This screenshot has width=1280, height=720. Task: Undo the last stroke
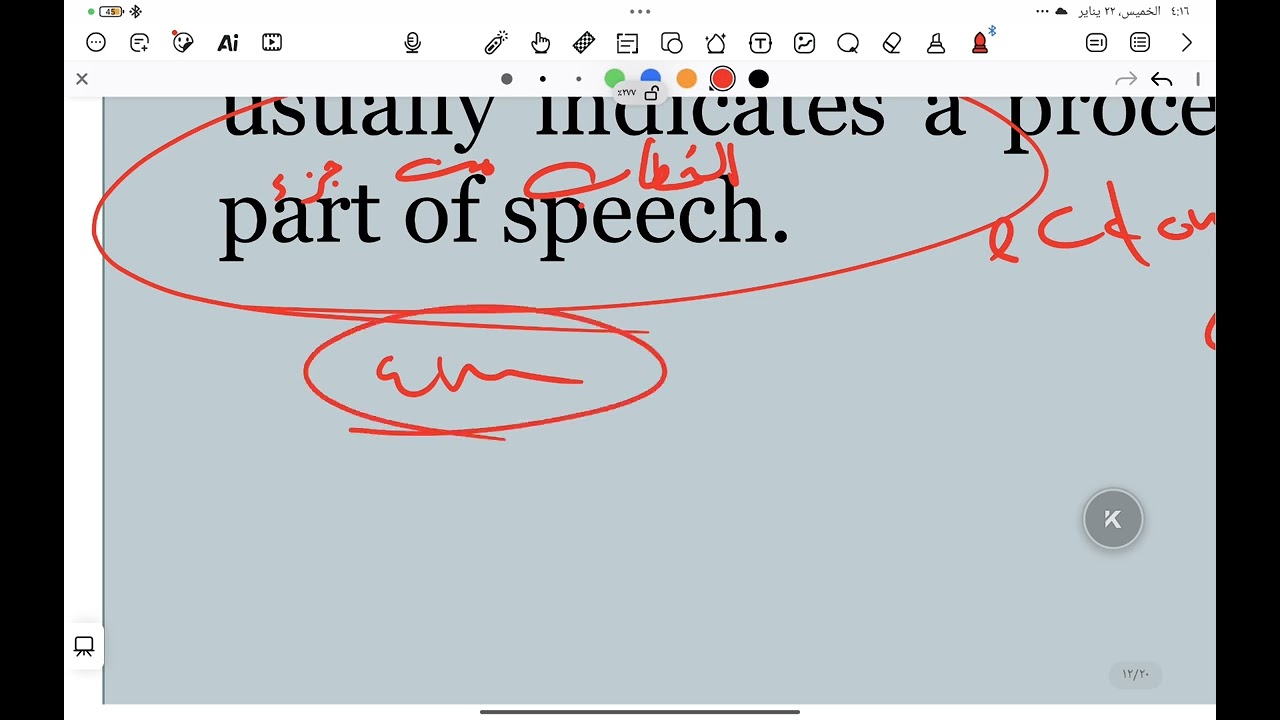tap(1161, 79)
